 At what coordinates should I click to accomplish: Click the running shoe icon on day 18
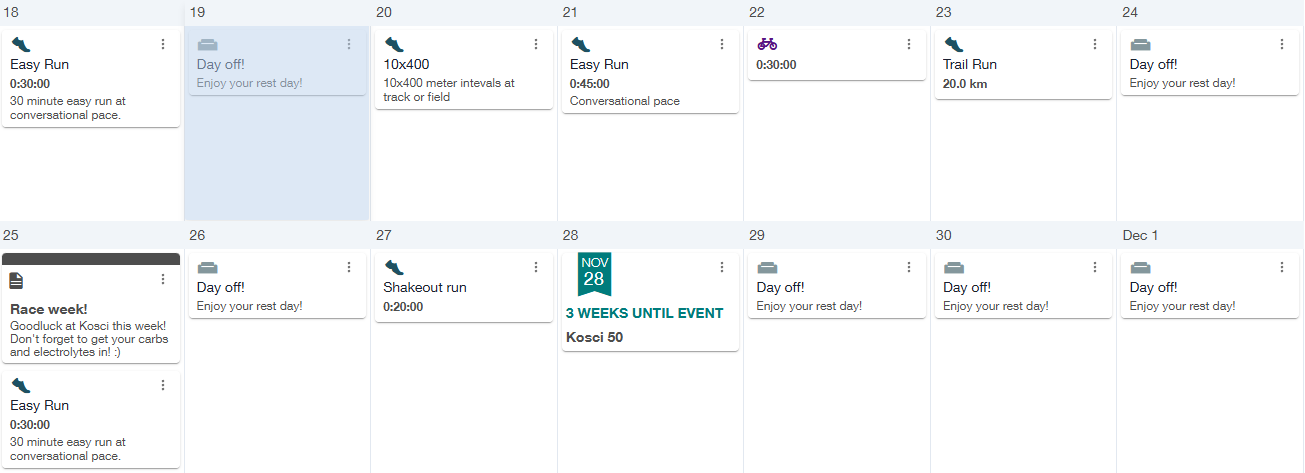tap(21, 44)
